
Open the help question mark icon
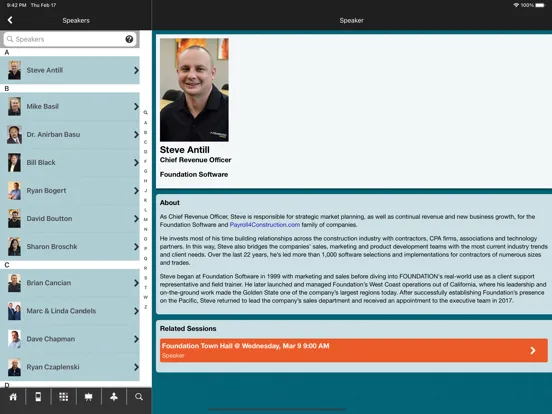(129, 39)
